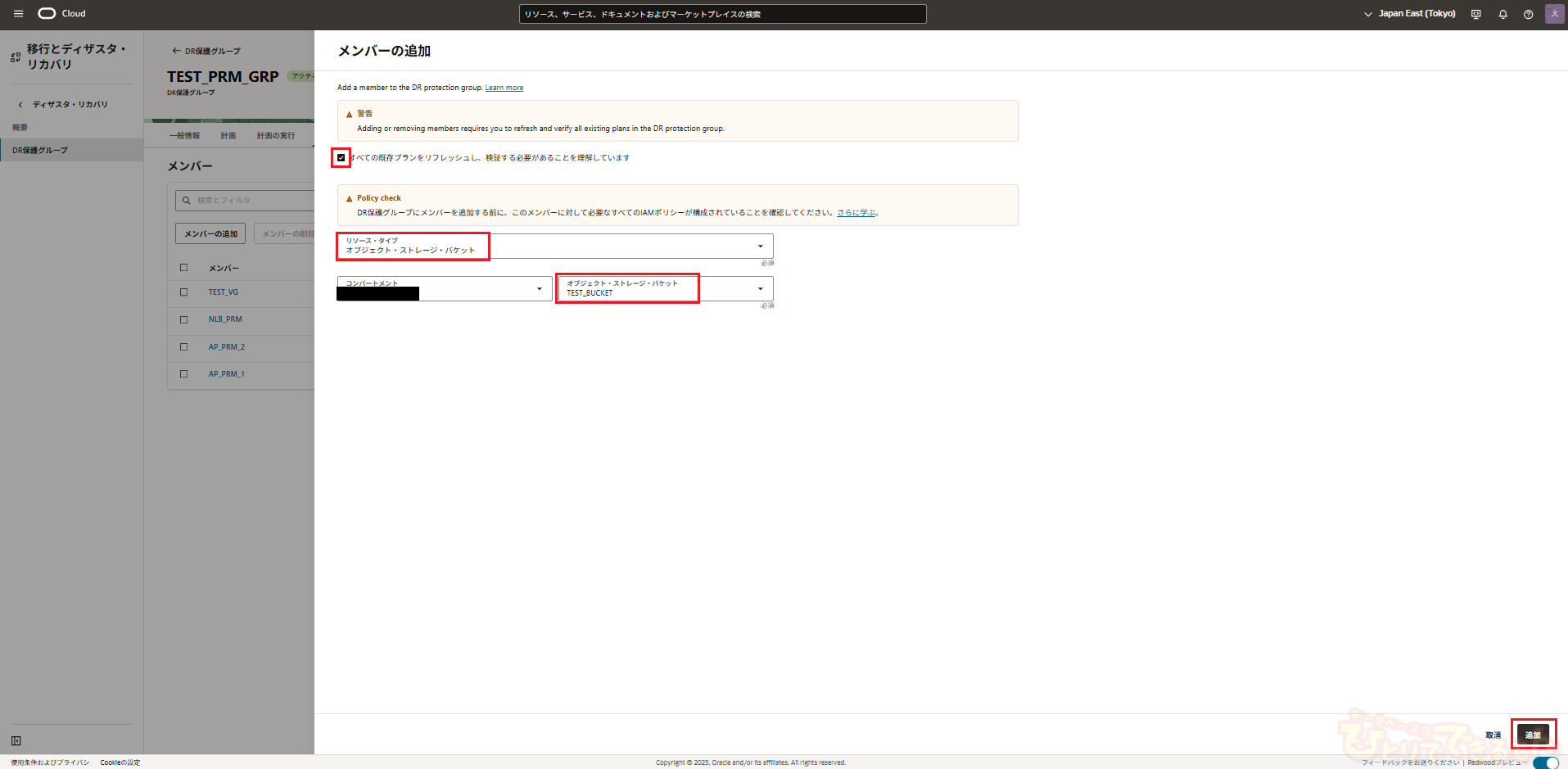Open Cloud Shell developer tools icon

[x=1475, y=14]
